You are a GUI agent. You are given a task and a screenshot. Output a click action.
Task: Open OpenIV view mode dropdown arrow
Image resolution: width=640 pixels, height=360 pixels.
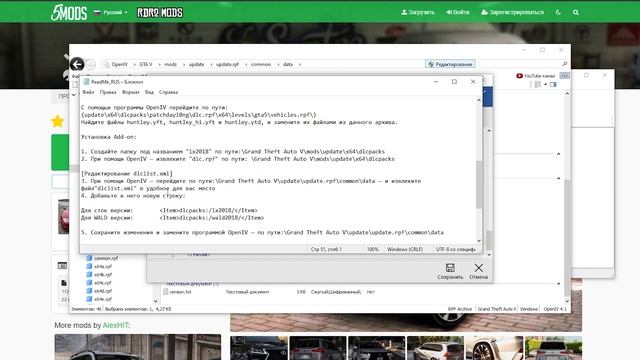coord(545,84)
